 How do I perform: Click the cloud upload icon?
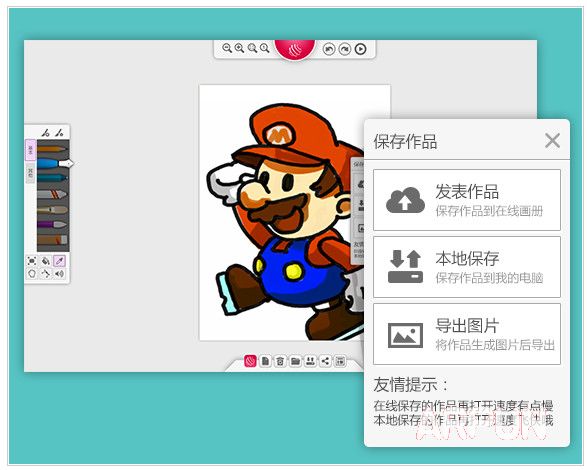[x=405, y=200]
